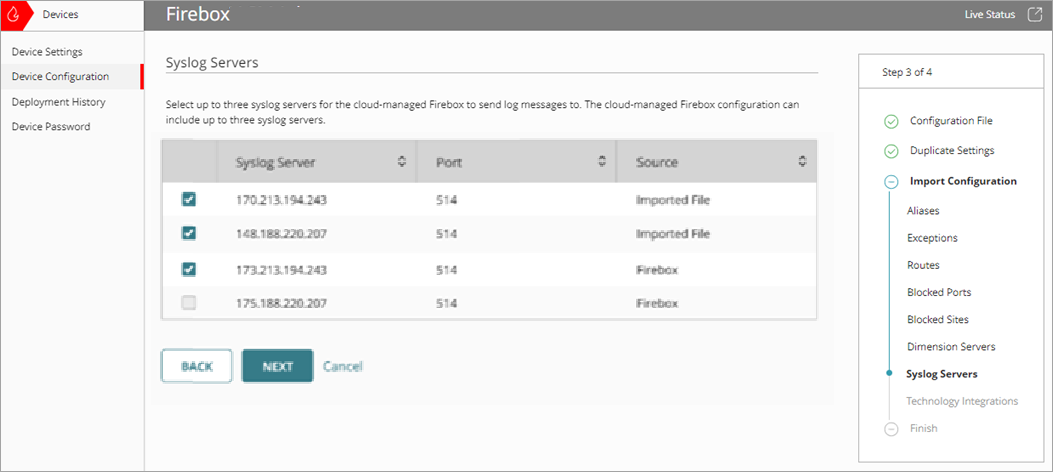Jump to Duplicate Settings step
Screen dimensions: 1053x472
952,150
